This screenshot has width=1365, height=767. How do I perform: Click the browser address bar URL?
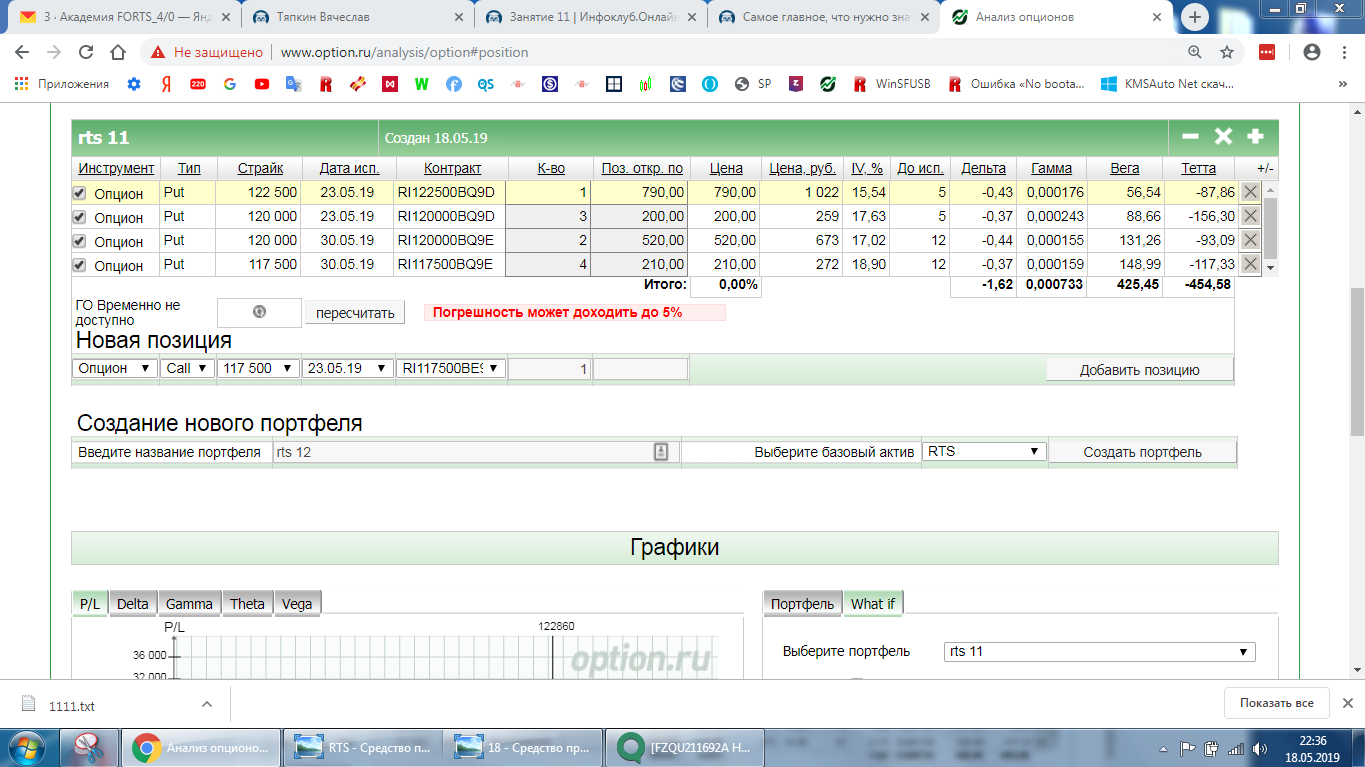pyautogui.click(x=404, y=52)
